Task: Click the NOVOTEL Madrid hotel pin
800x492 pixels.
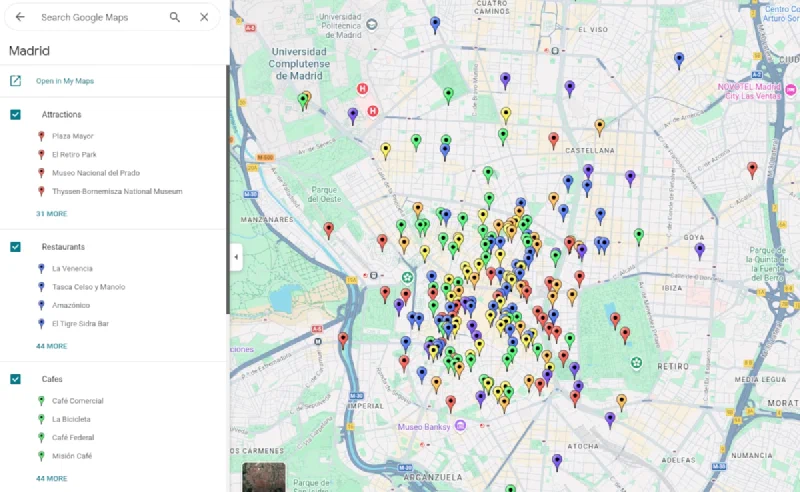Action: (791, 90)
